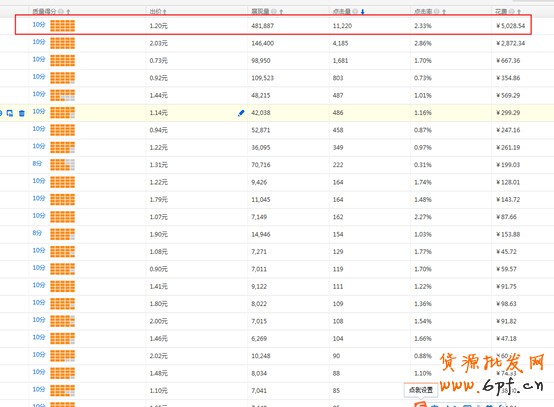The width and height of the screenshot is (554, 407).
Task: Sort by 点击量 using blue down arrow
Action: tap(363, 12)
